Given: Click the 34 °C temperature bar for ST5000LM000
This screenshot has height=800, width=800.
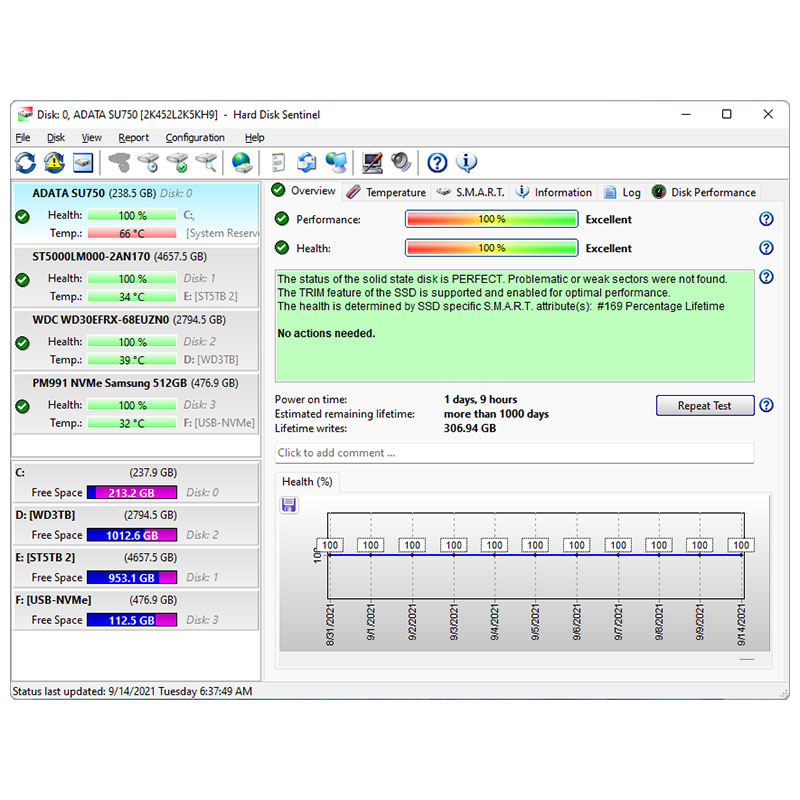Looking at the screenshot, I should click(x=132, y=297).
